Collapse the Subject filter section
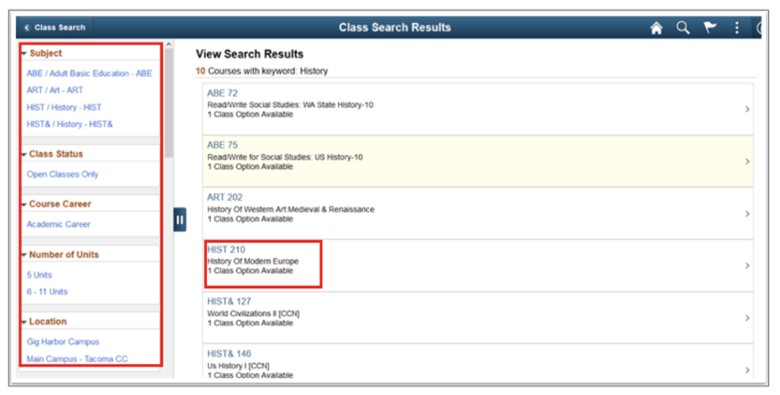This screenshot has width=780, height=395. click(x=24, y=53)
